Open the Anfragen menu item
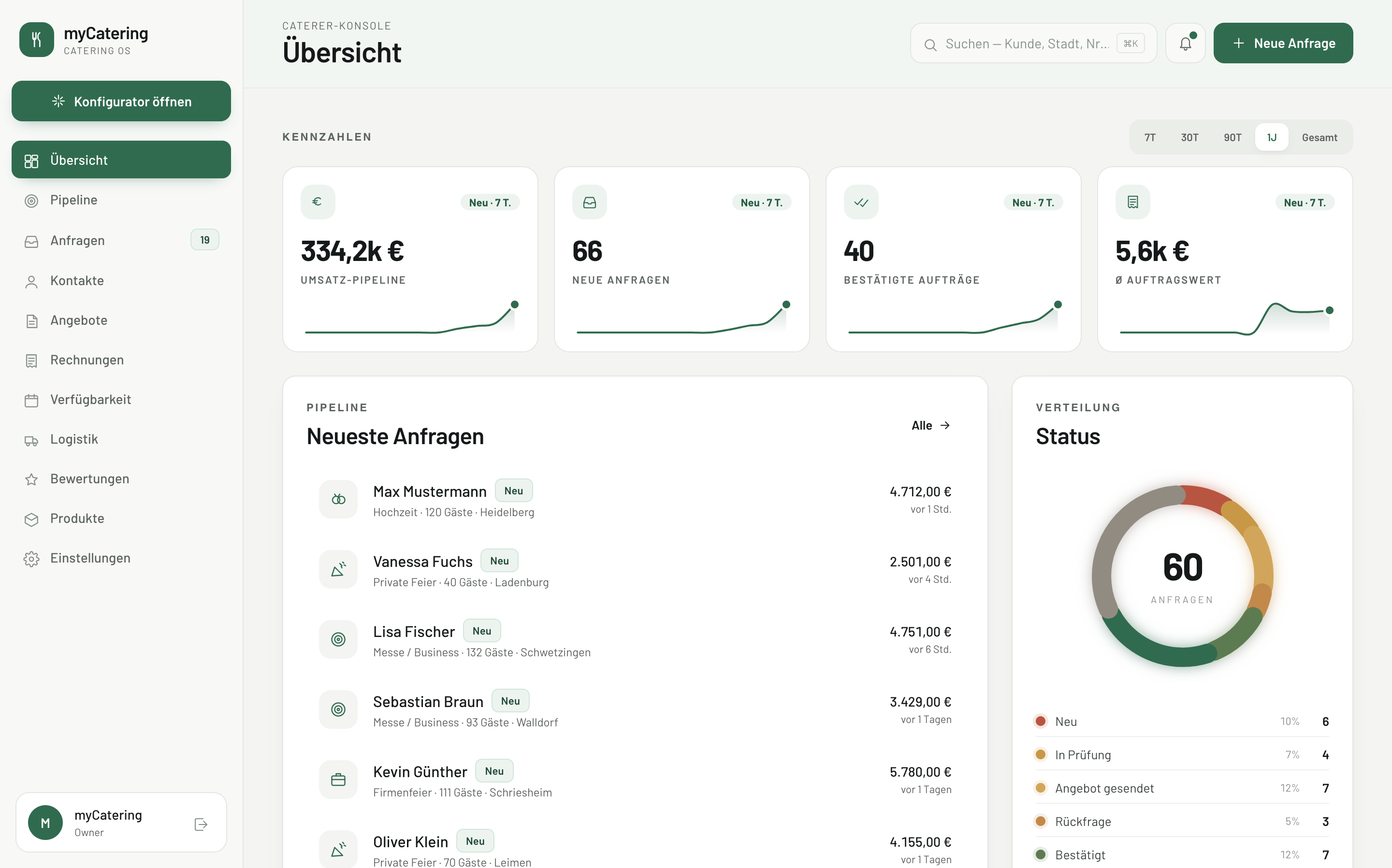Viewport: 1392px width, 868px height. tap(121, 240)
